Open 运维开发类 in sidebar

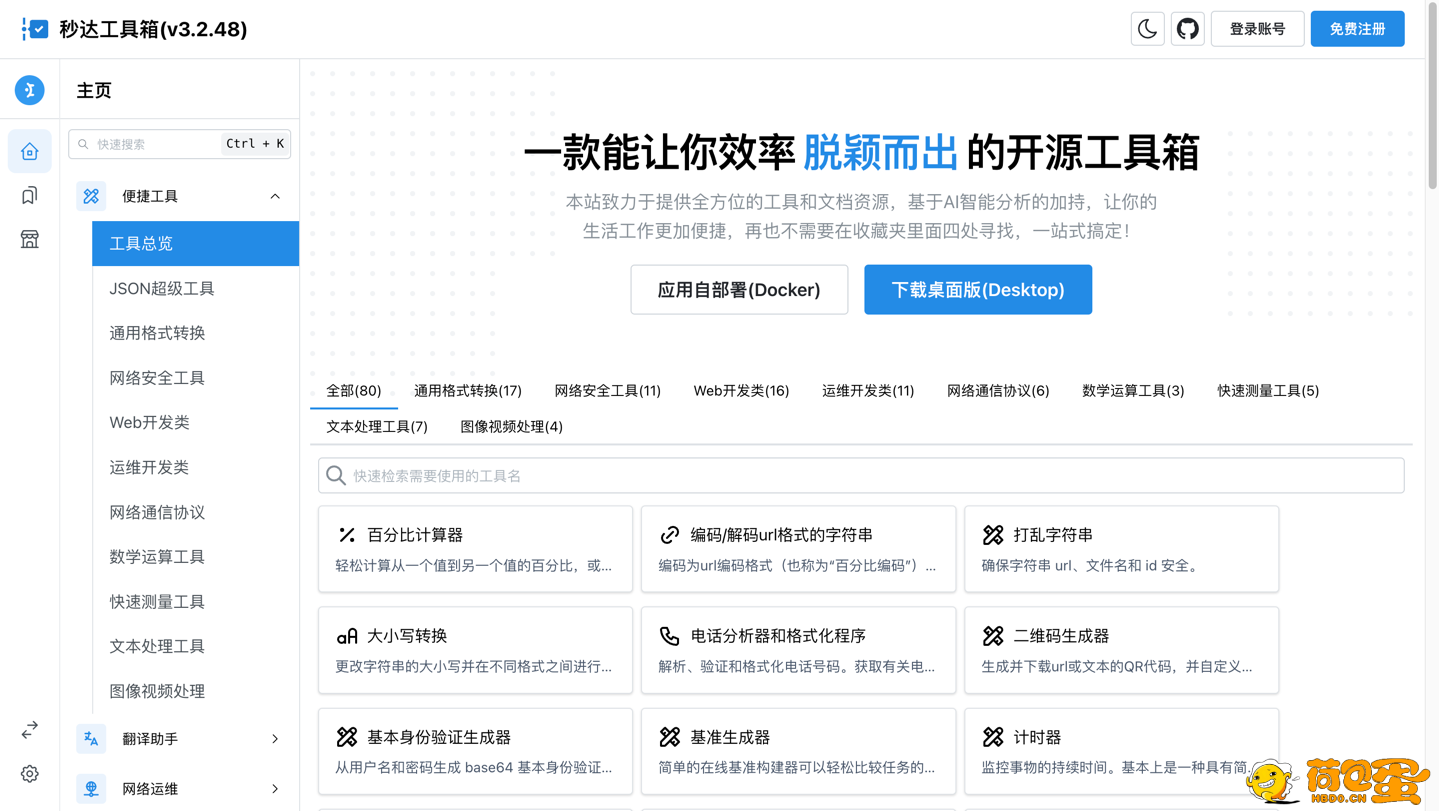coord(196,468)
